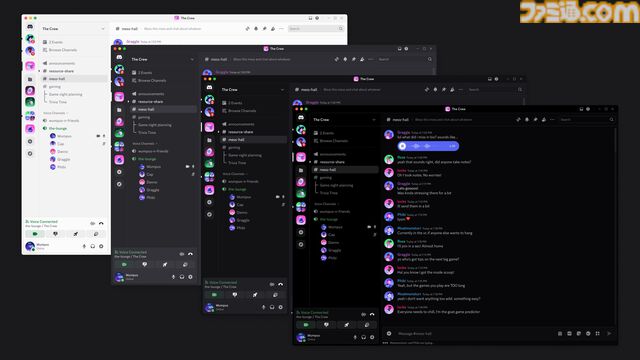This screenshot has width=640, height=360.
Task: Open the sticker picker in message bar
Action: (579, 333)
